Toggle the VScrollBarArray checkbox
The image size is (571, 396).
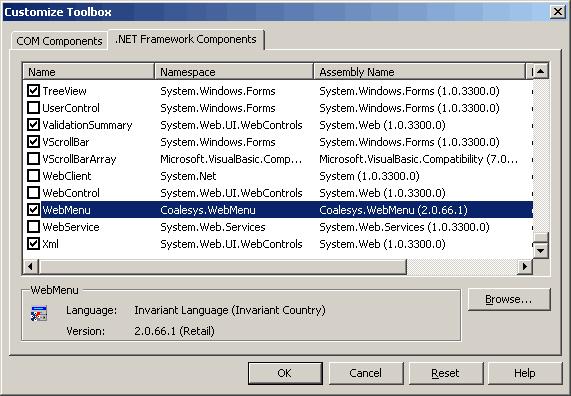pos(34,158)
